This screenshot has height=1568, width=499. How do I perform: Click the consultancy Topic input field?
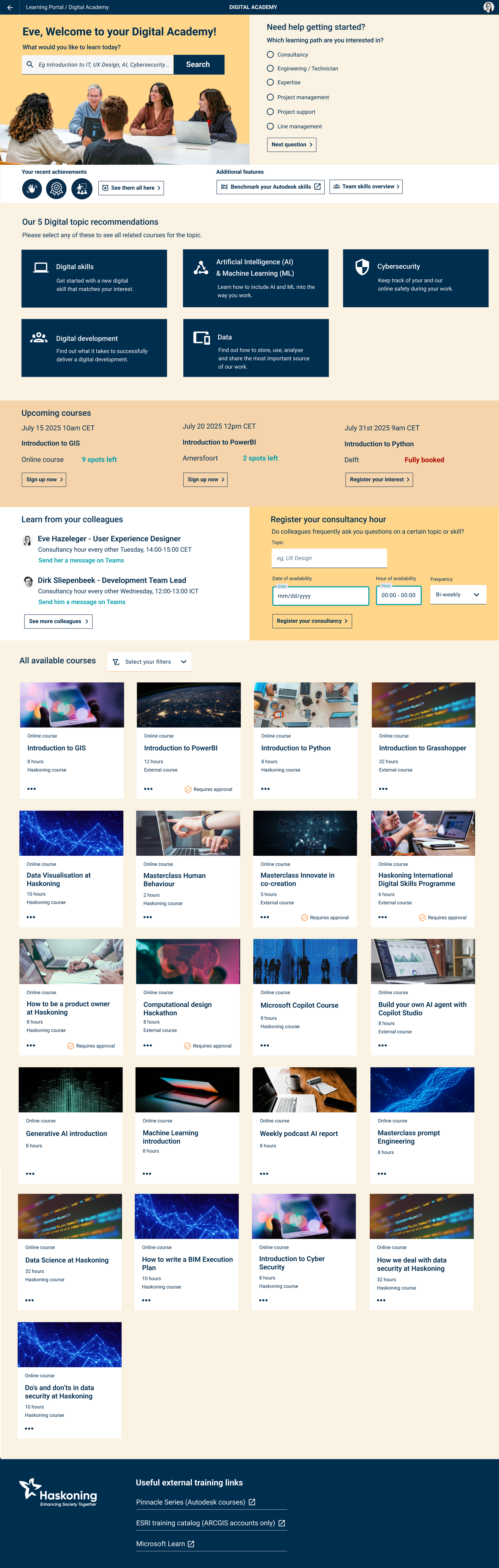coord(329,558)
